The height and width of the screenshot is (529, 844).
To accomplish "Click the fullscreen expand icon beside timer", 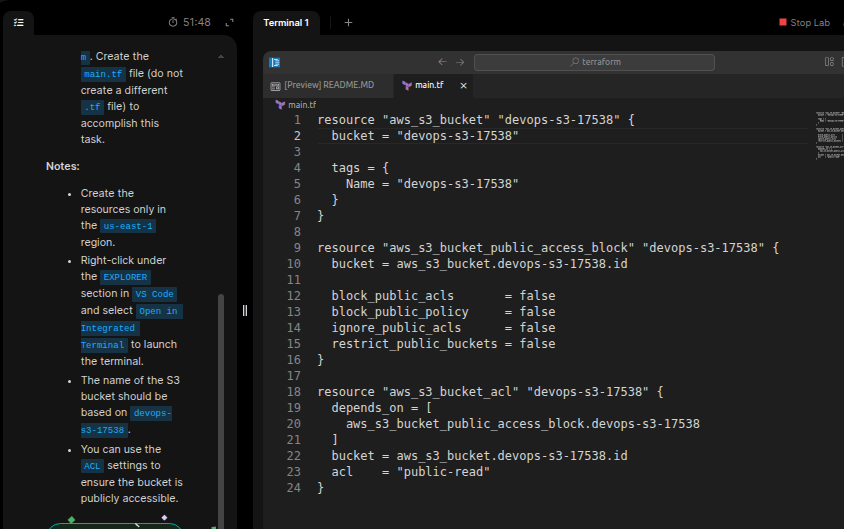I will (230, 22).
